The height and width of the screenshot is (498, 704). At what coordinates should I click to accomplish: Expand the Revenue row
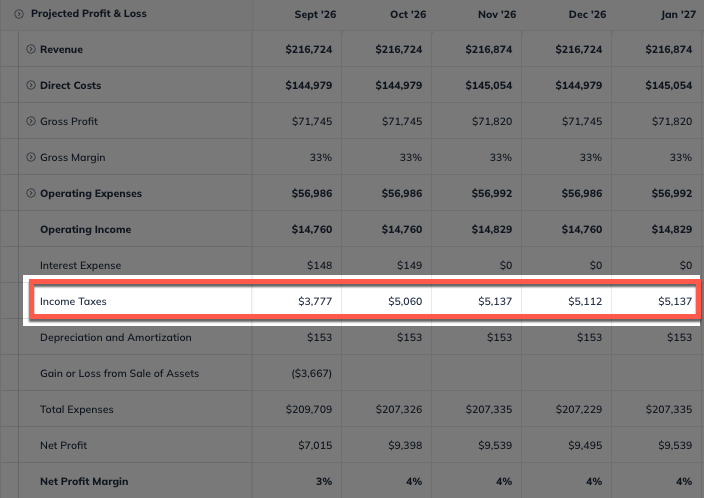[x=31, y=49]
